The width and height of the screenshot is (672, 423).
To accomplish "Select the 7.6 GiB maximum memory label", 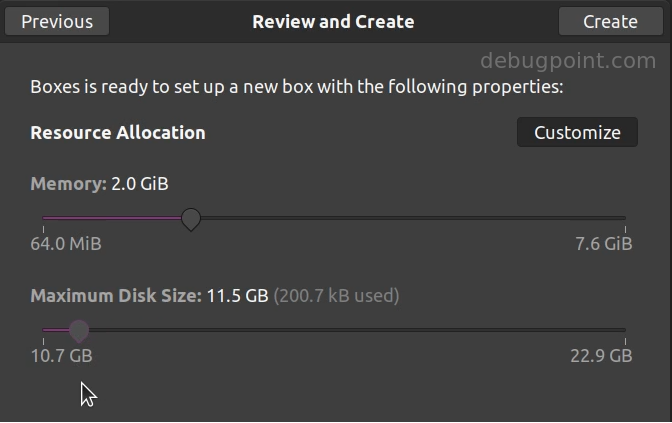I will [x=604, y=244].
